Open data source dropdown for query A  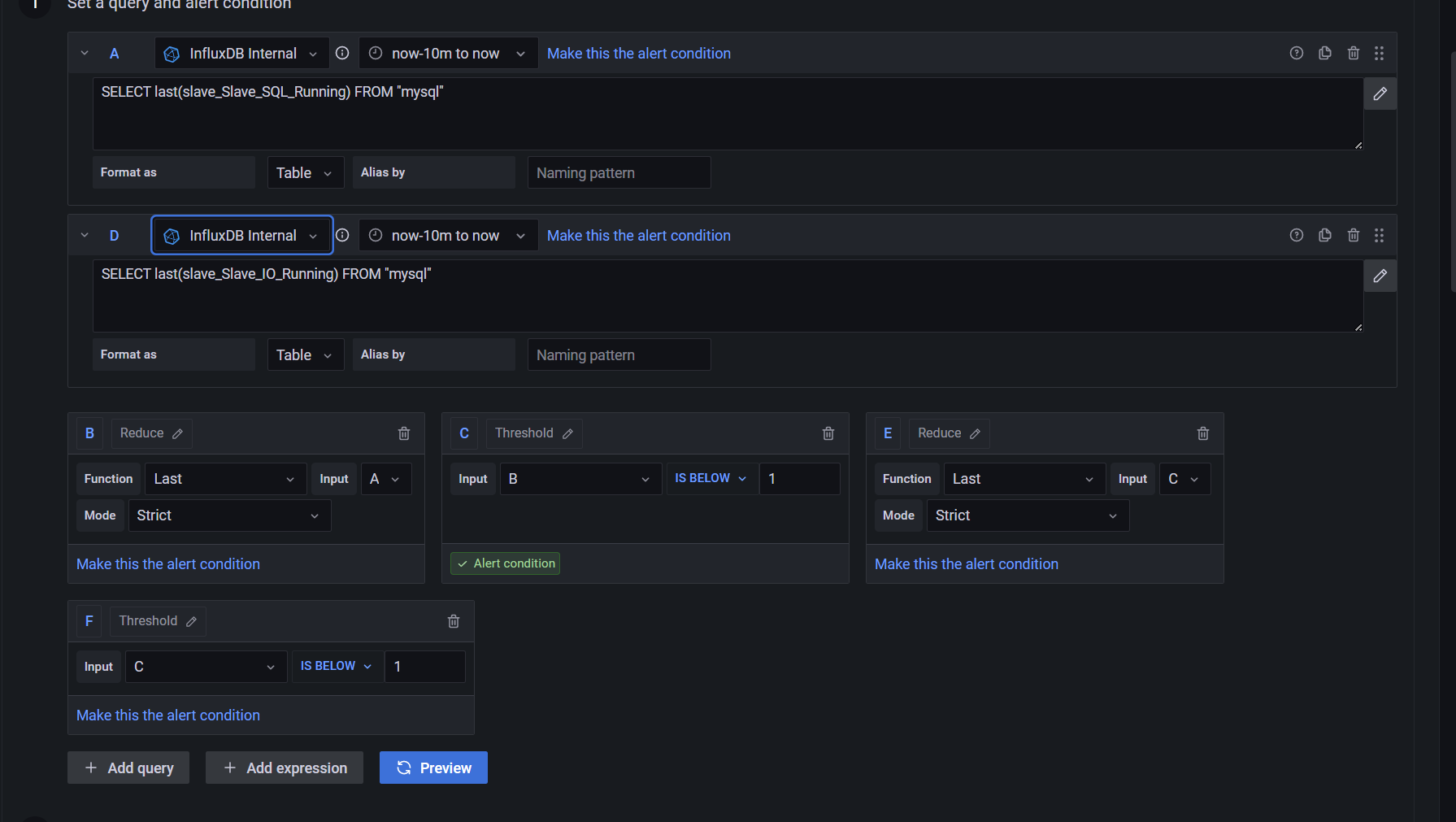[x=241, y=54]
